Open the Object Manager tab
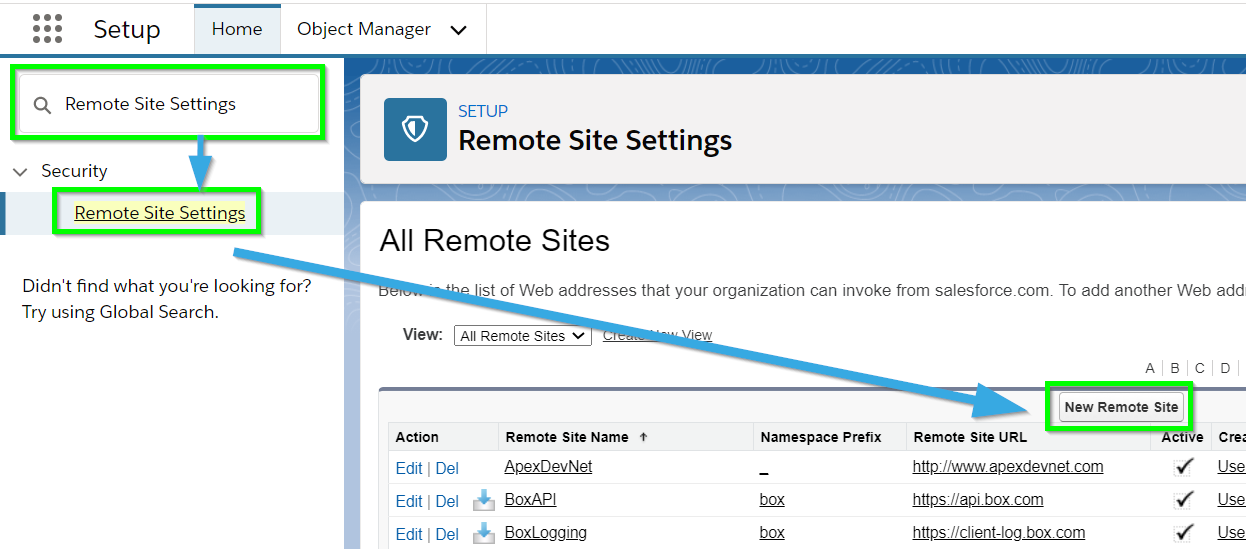1246x549 pixels. click(x=364, y=29)
